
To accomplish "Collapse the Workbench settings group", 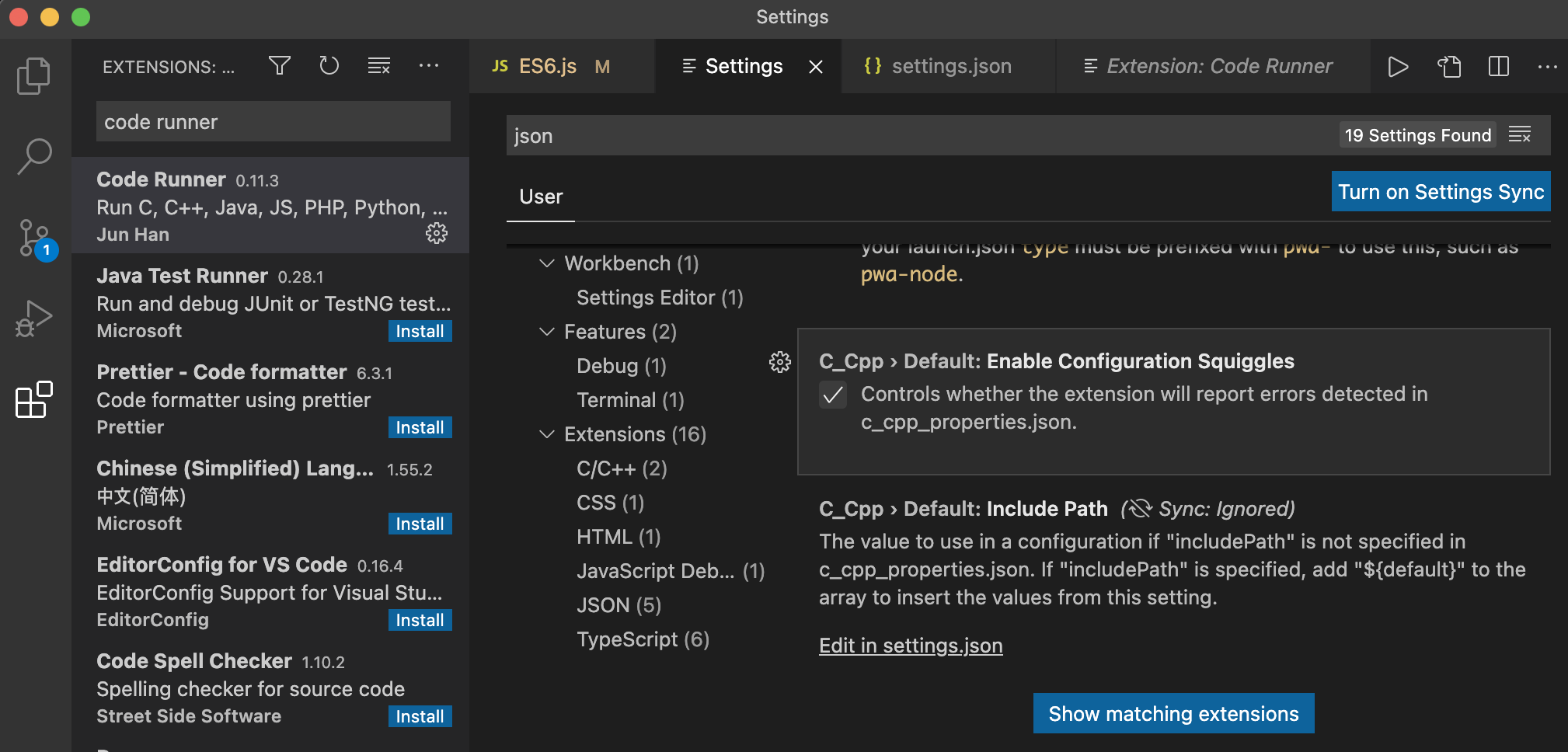I will coord(547,263).
